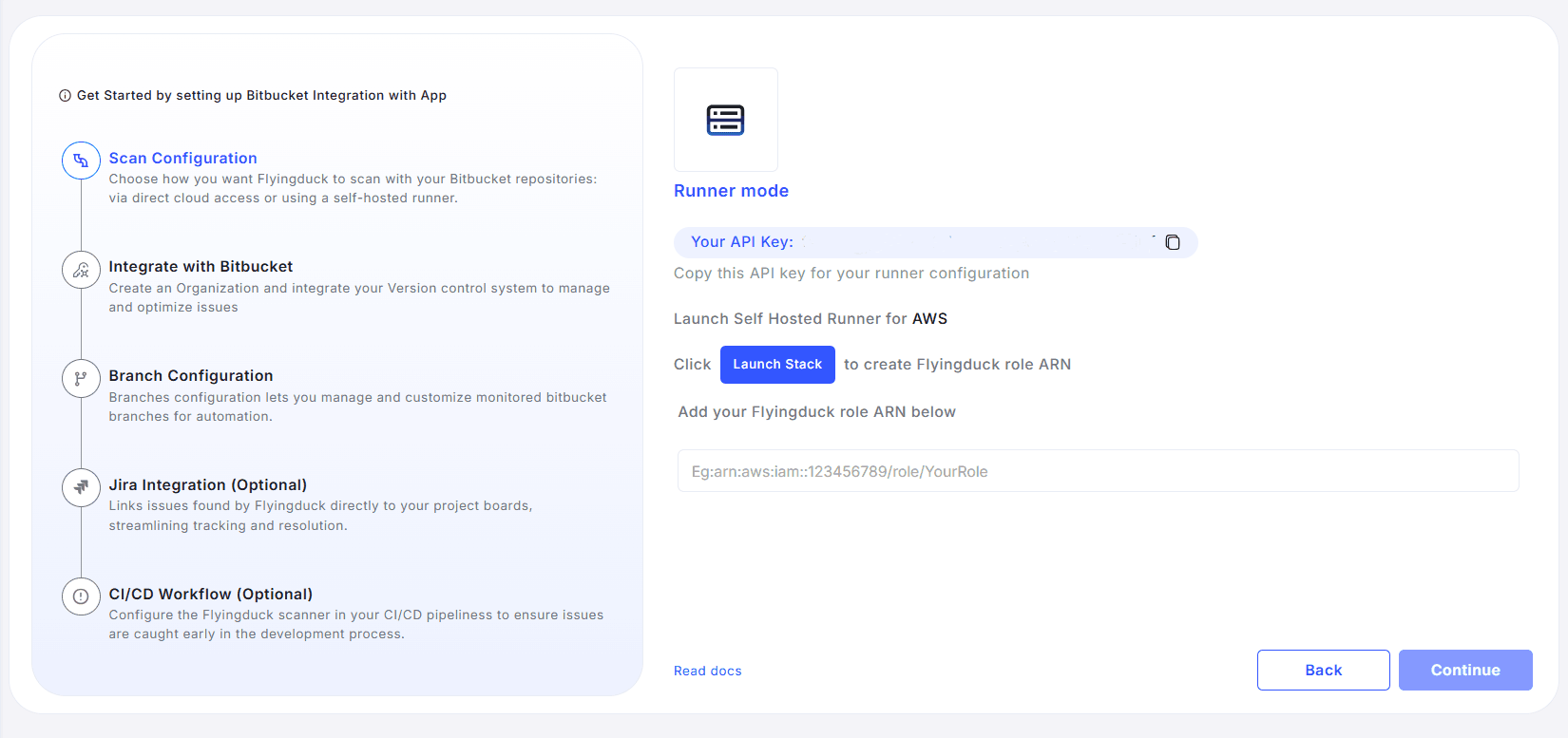The image size is (1568, 738).
Task: Open the Jira Integration (Optional) title
Action: 207,485
